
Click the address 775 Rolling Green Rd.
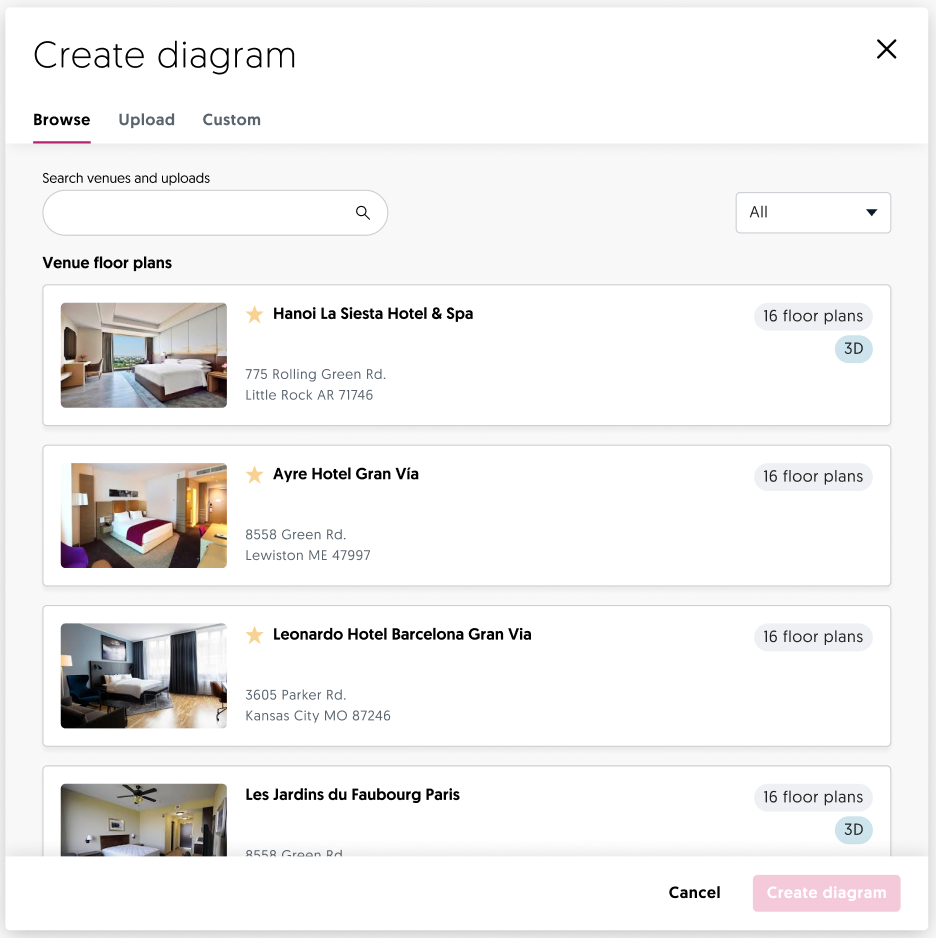pos(316,374)
